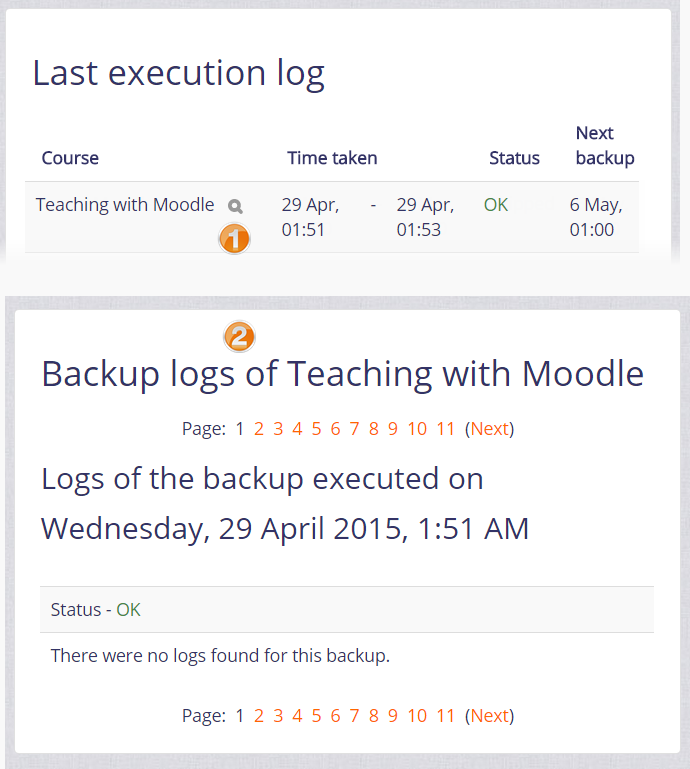Select page 8 in top pagination
The height and width of the screenshot is (769, 690).
pos(373,429)
